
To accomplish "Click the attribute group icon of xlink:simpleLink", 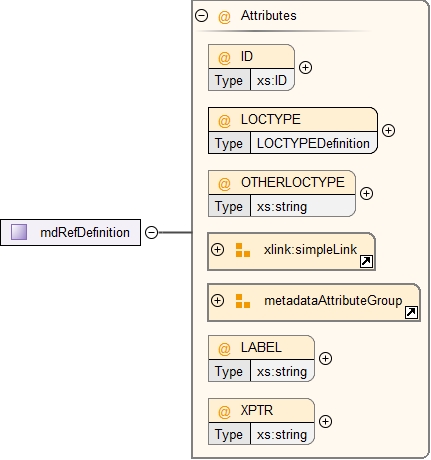I will point(243,250).
